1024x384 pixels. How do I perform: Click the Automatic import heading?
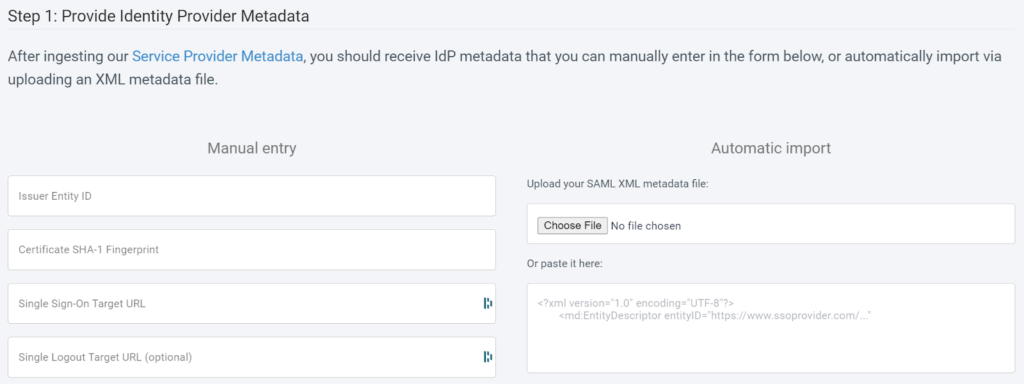coord(771,149)
